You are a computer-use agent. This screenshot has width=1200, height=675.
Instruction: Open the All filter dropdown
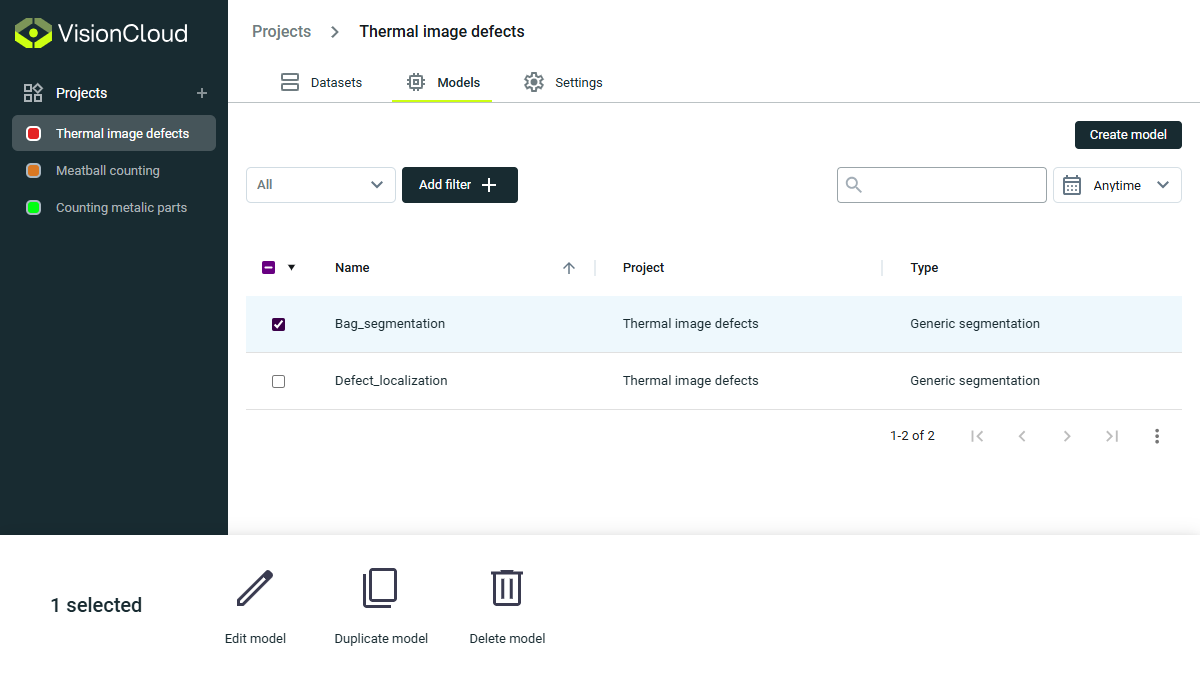(x=320, y=184)
